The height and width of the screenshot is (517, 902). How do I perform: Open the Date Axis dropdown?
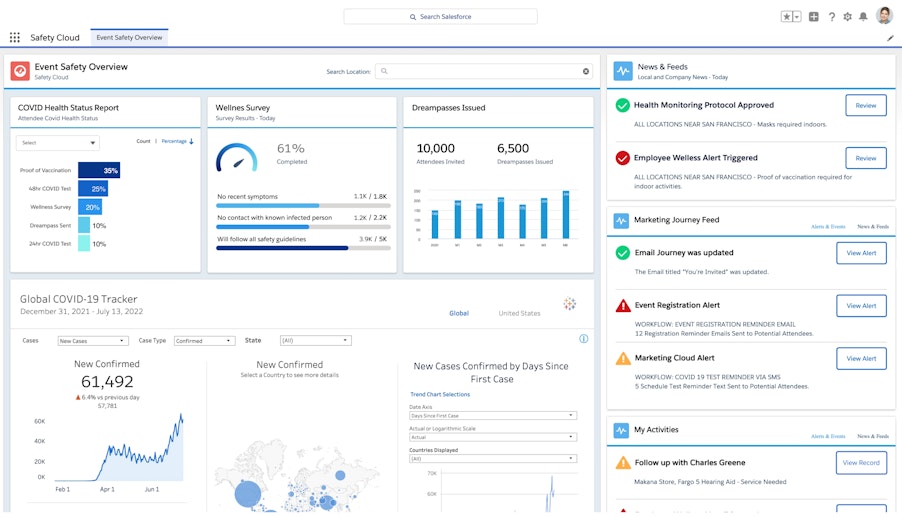click(x=493, y=415)
